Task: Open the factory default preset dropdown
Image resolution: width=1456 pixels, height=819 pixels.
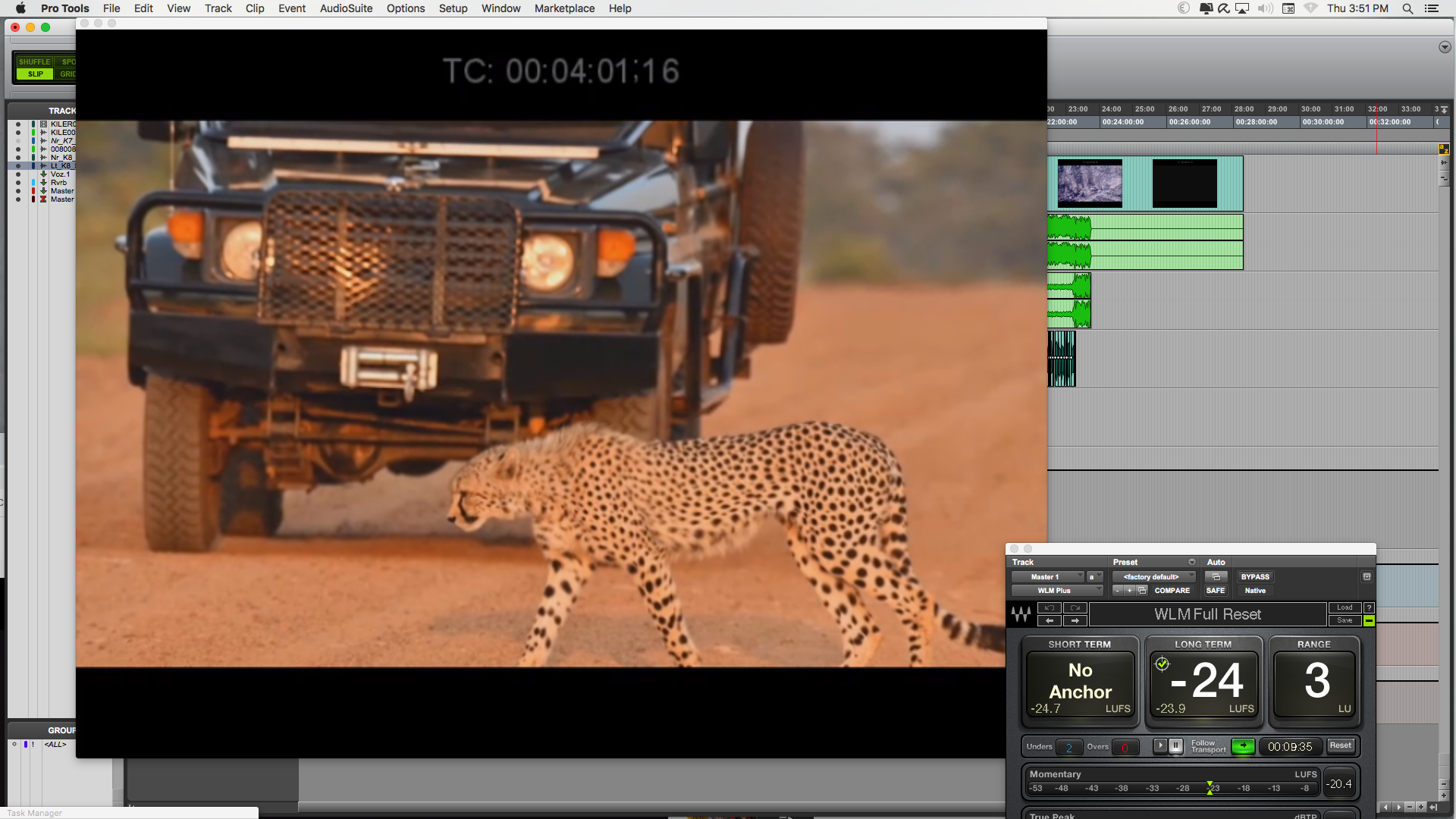Action: [x=1153, y=577]
